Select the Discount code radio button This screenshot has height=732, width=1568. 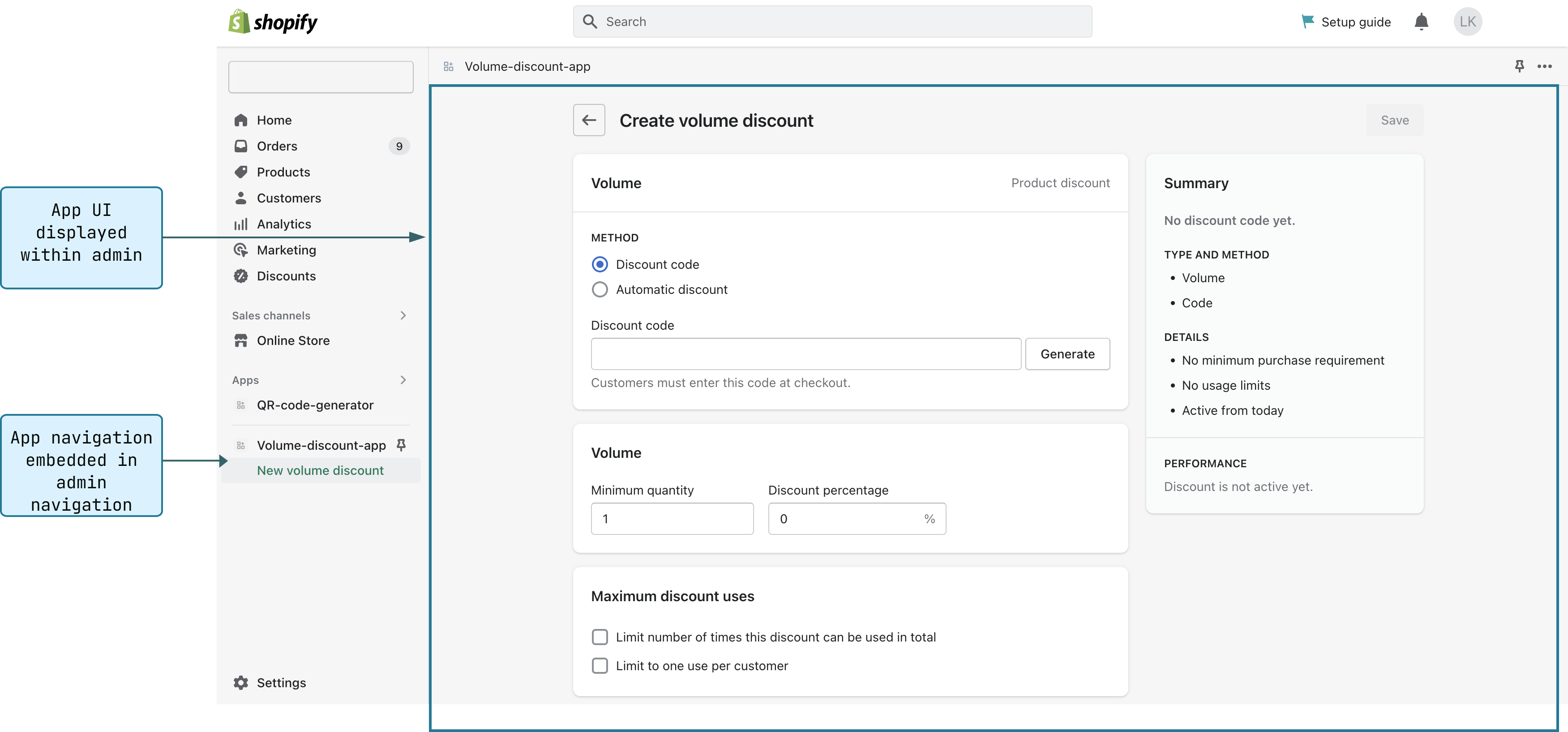tap(600, 264)
